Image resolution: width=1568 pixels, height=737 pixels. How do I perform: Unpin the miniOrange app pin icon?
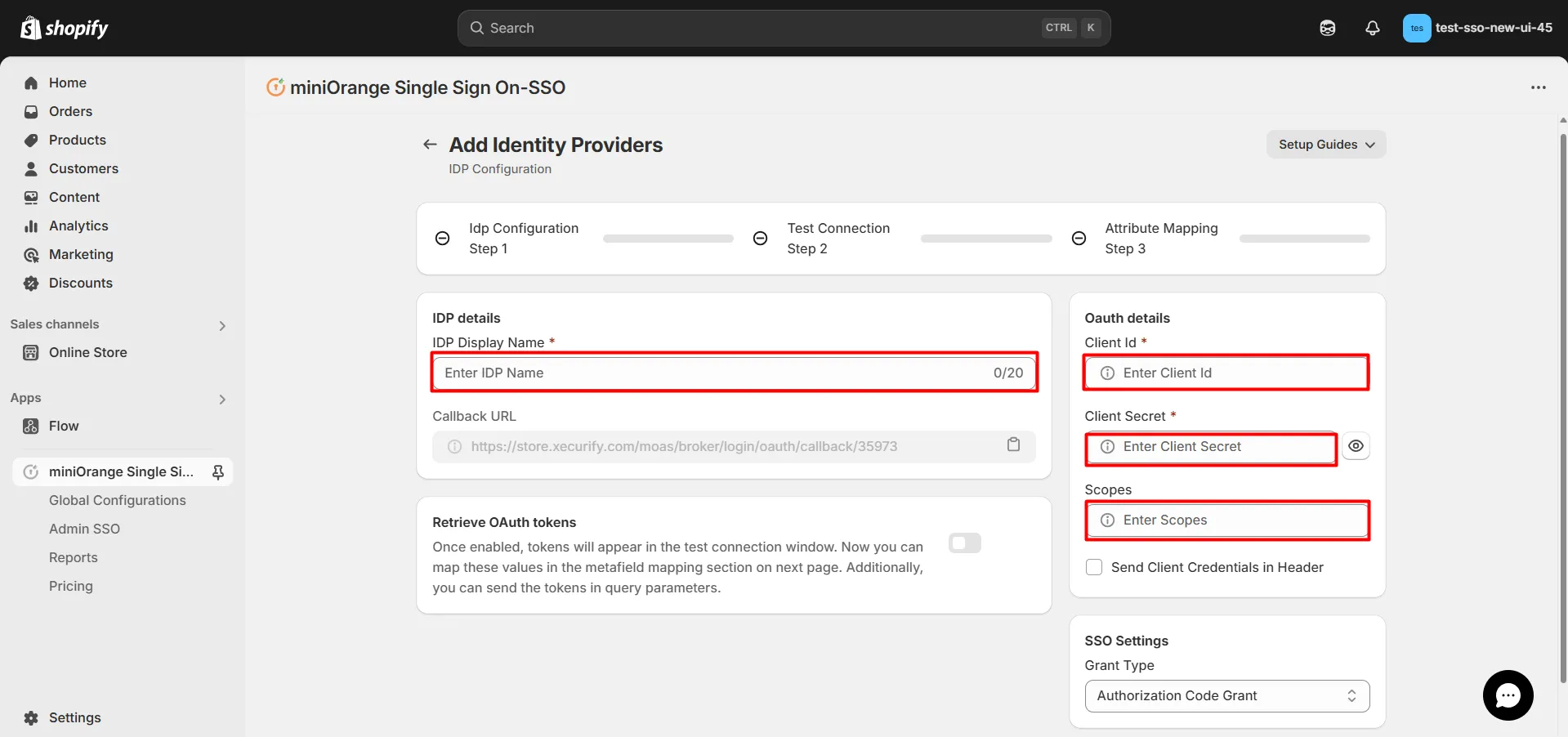click(x=218, y=471)
